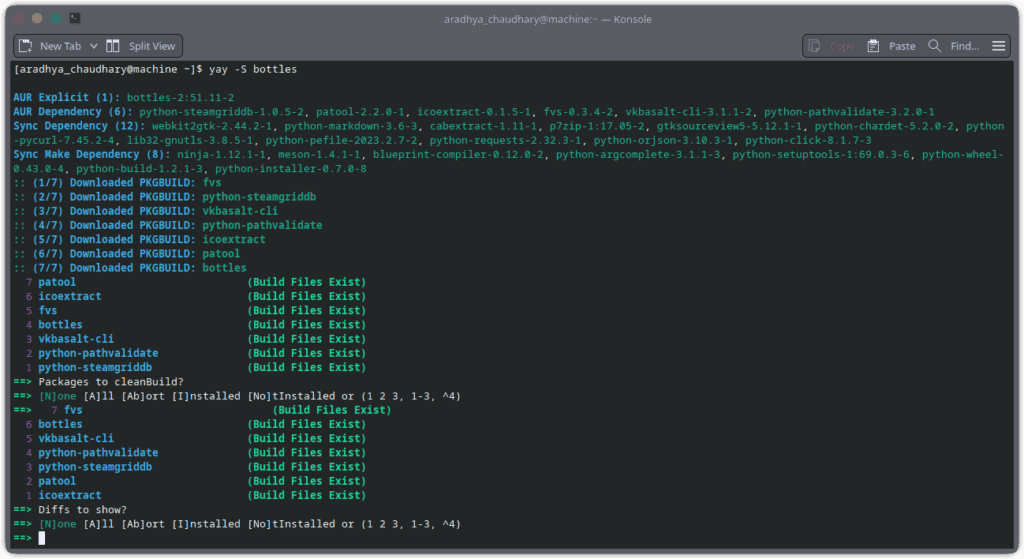The height and width of the screenshot is (559, 1024).
Task: Minimize the Konsole window
Action: pyautogui.click(x=37, y=18)
